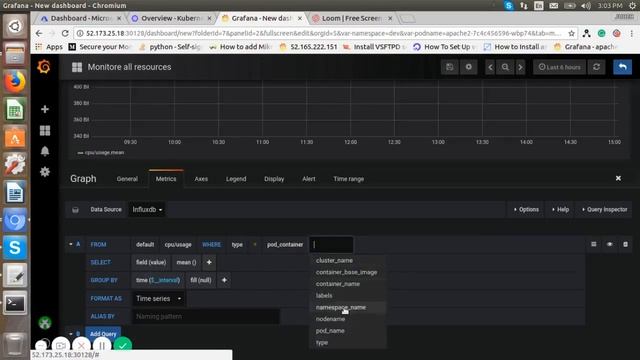Open LibreOffice Calc from the dock
This screenshot has width=640, height=360.
[15, 109]
